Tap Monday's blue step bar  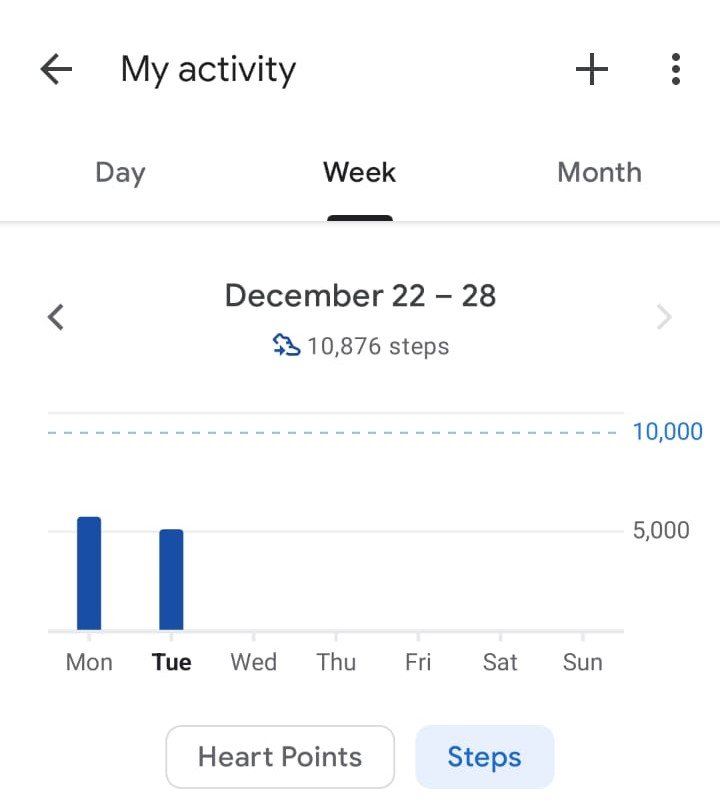(89, 573)
